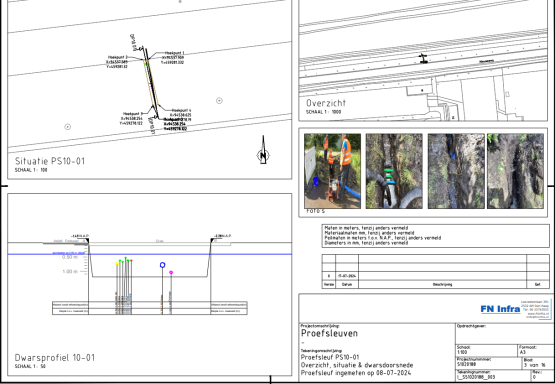
Task: Click the yellow cable marker dot
Action: [117, 264]
